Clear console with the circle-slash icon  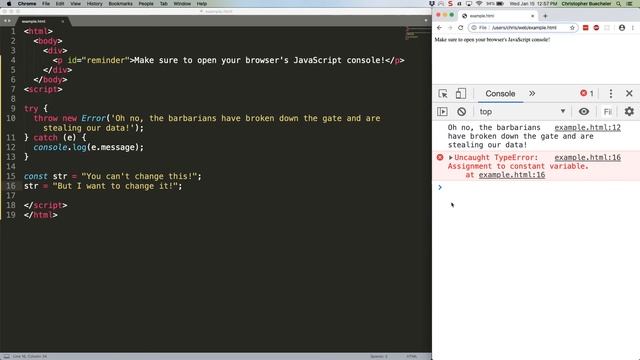[x=461, y=111]
